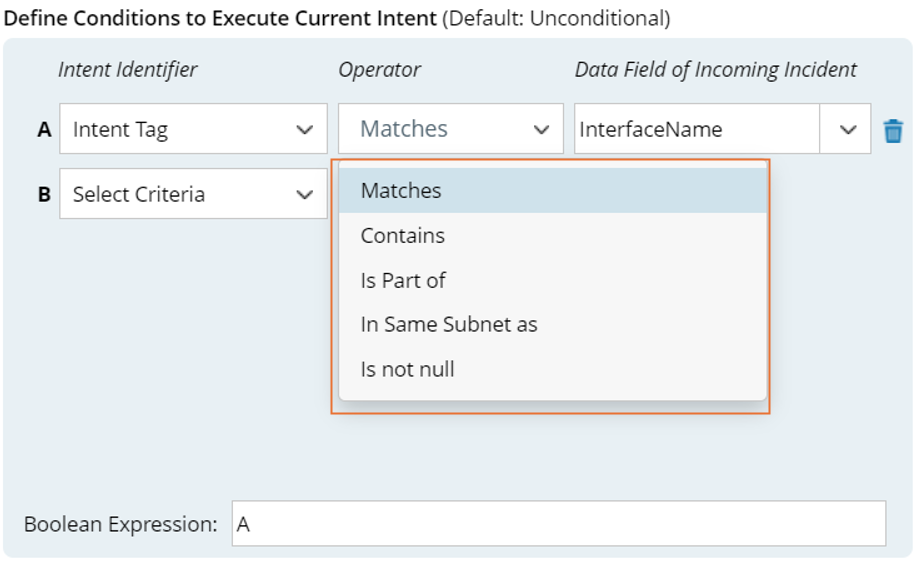Click the chevron arrow in Operator box

(x=541, y=130)
